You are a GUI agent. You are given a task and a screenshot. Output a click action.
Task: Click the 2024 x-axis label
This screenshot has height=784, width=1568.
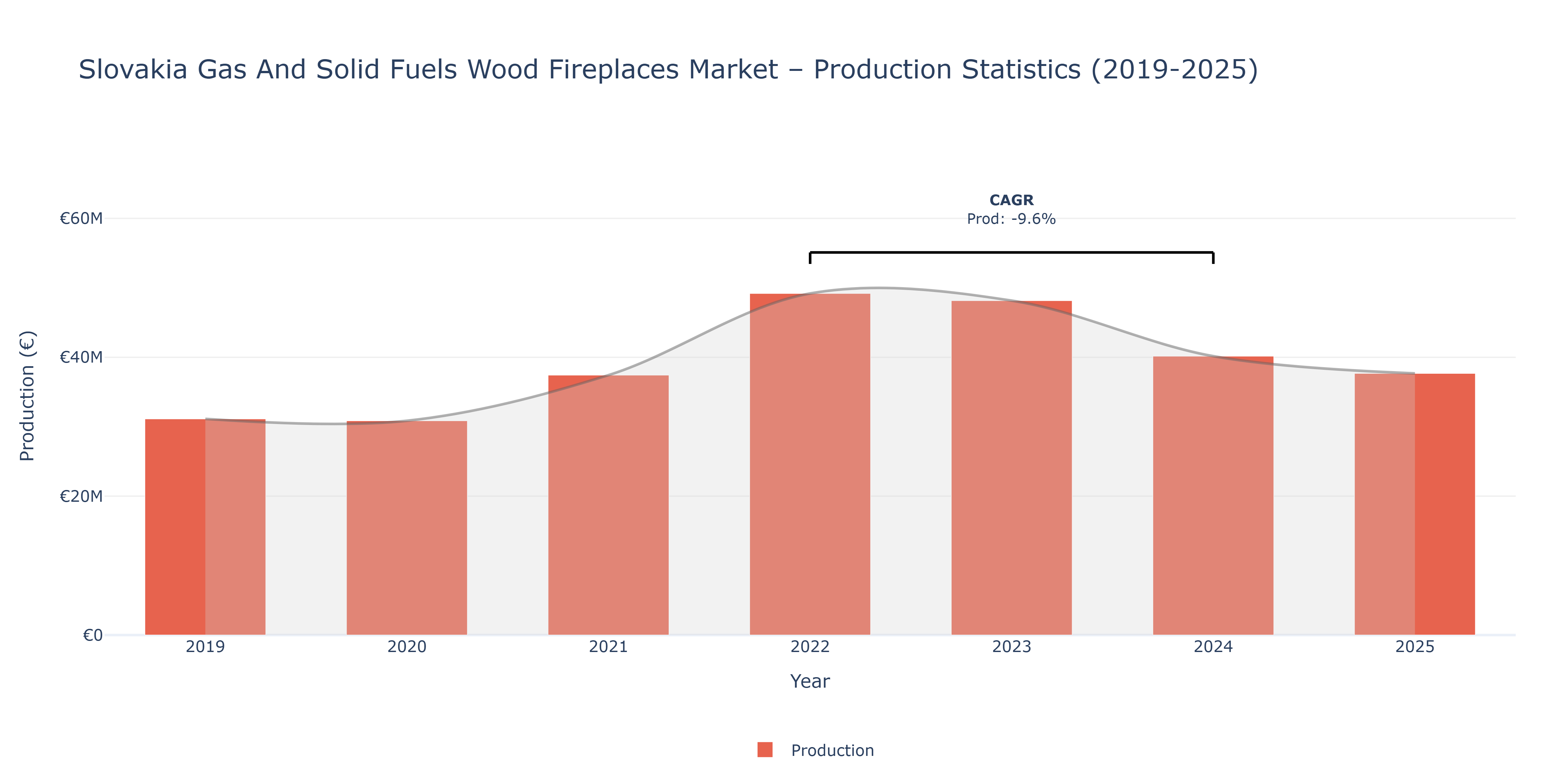1213,646
